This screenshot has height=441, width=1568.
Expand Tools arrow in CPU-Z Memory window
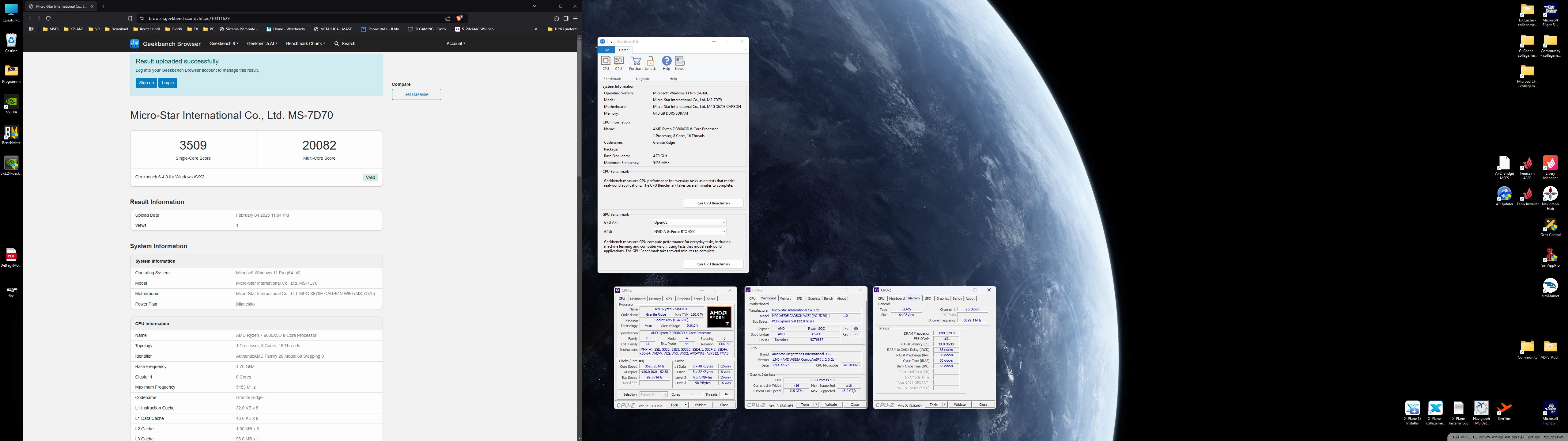coord(945,405)
